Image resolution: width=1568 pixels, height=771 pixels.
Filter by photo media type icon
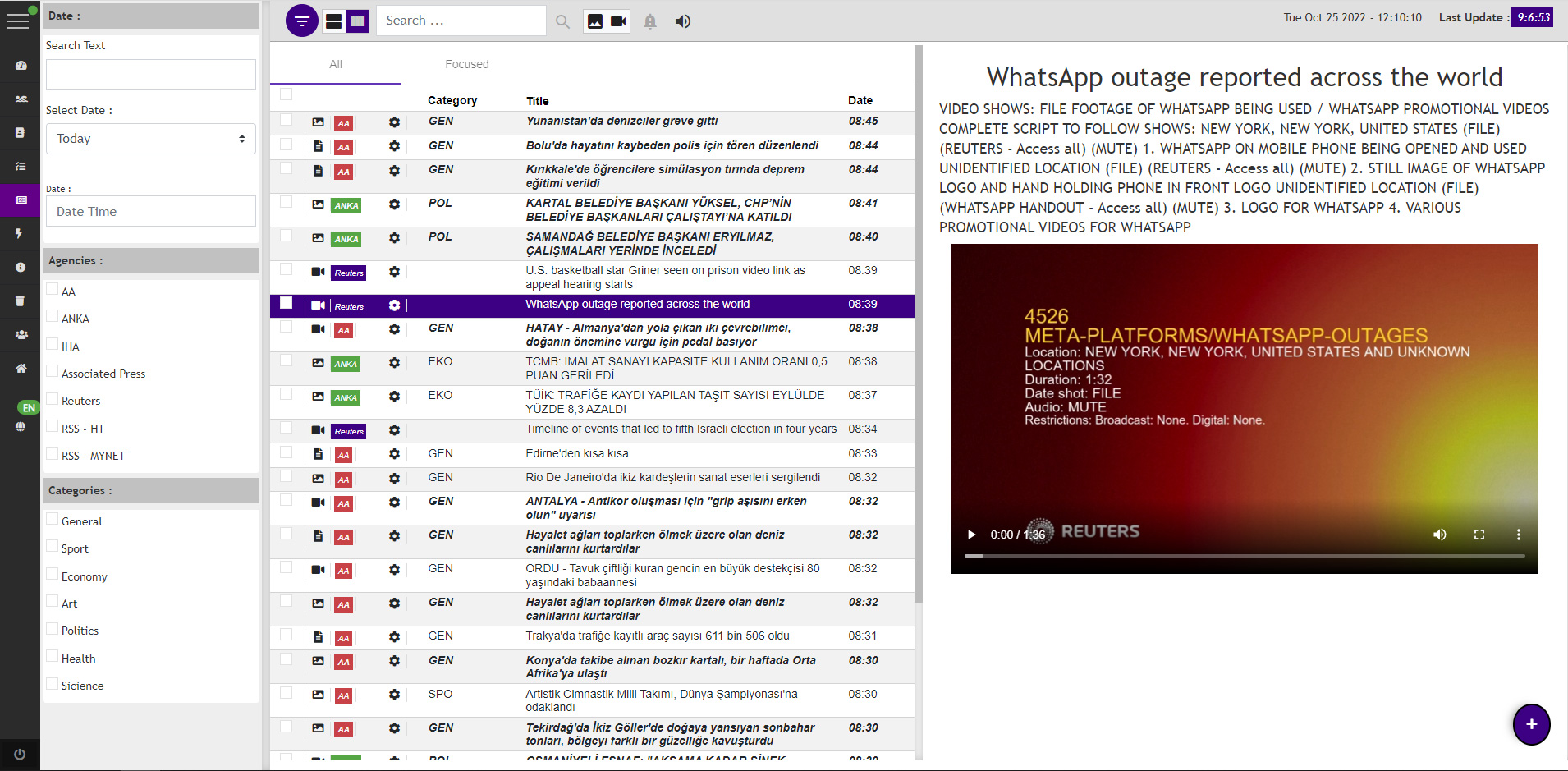(595, 22)
